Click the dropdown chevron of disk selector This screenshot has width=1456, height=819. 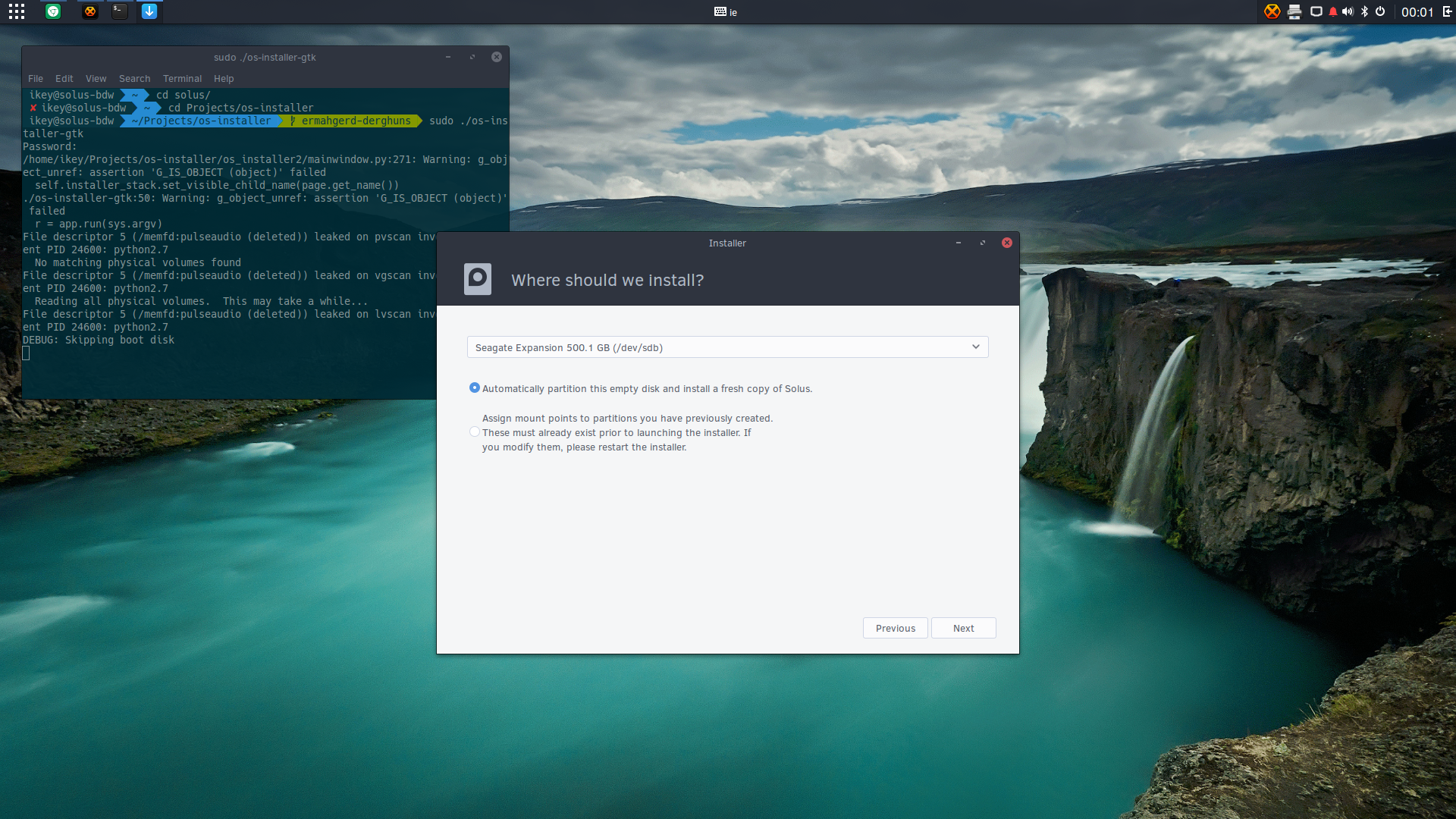pyautogui.click(x=976, y=347)
